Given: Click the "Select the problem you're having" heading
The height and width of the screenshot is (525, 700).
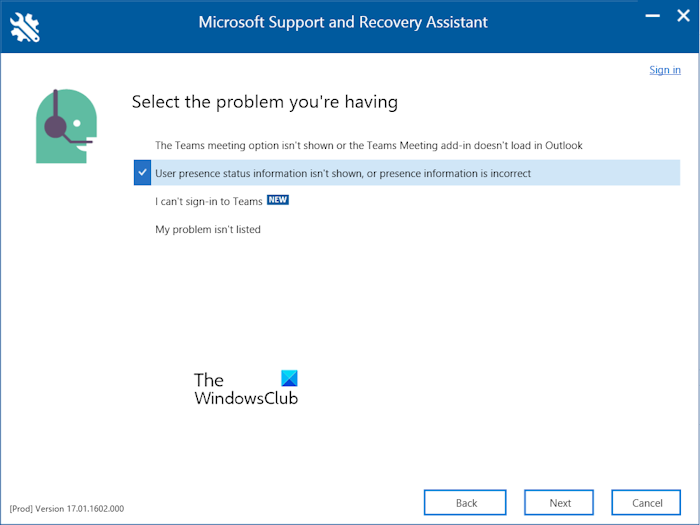Looking at the screenshot, I should pos(265,102).
